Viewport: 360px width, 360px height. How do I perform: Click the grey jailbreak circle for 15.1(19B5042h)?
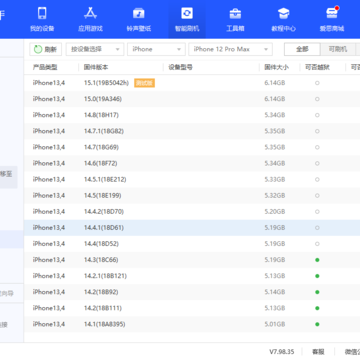pos(317,83)
